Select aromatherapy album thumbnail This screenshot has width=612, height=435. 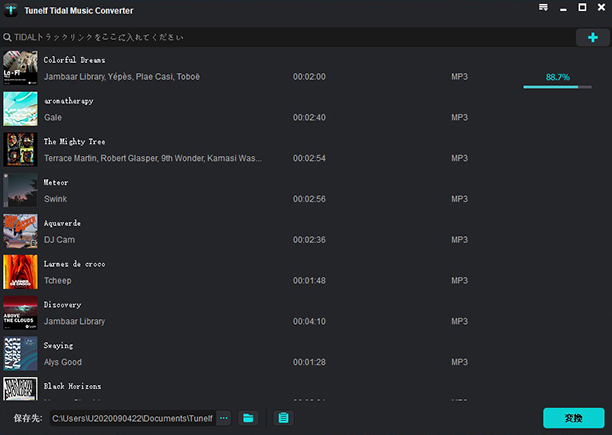(x=20, y=109)
